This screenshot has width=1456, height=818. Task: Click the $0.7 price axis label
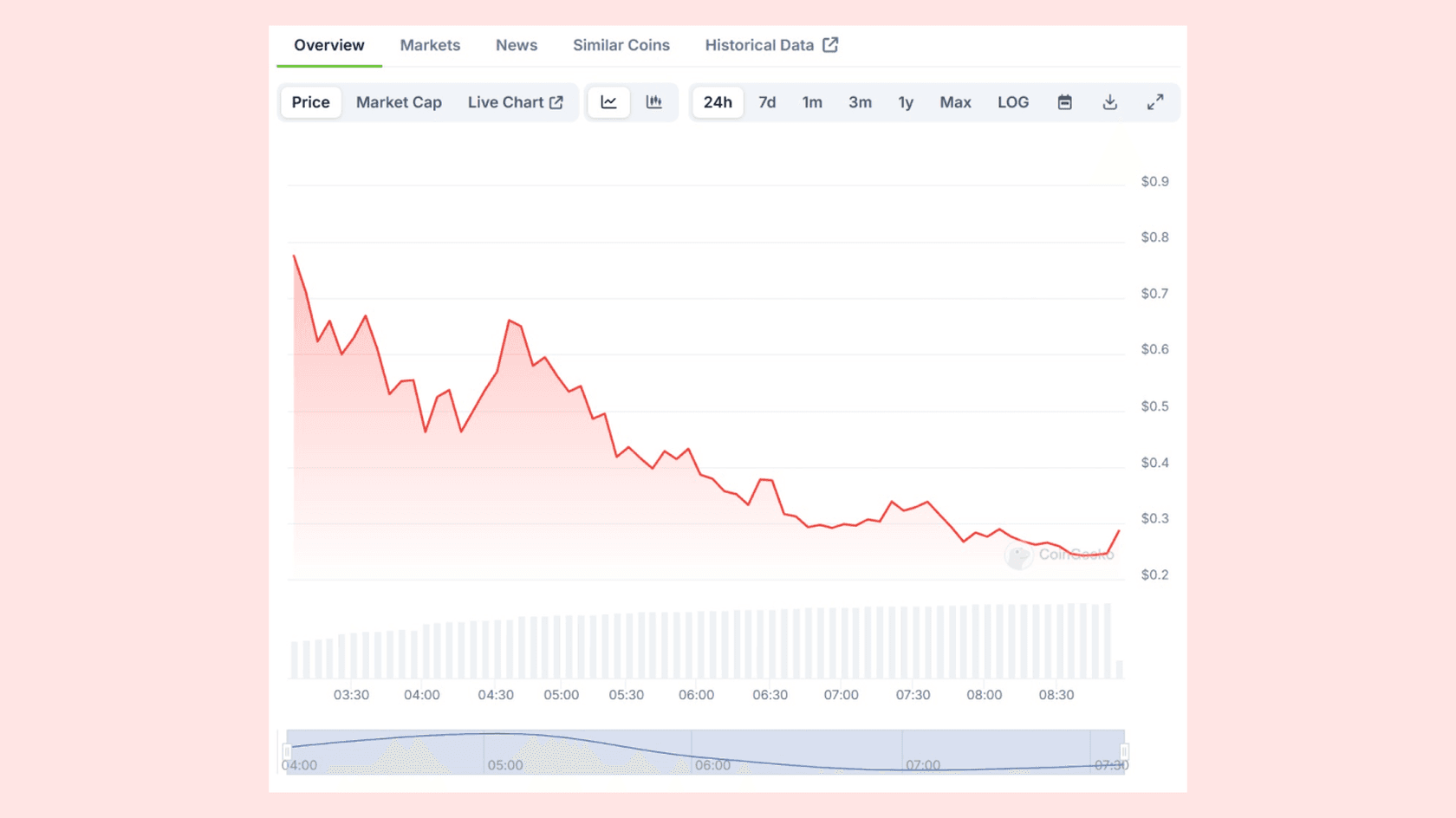pyautogui.click(x=1154, y=294)
